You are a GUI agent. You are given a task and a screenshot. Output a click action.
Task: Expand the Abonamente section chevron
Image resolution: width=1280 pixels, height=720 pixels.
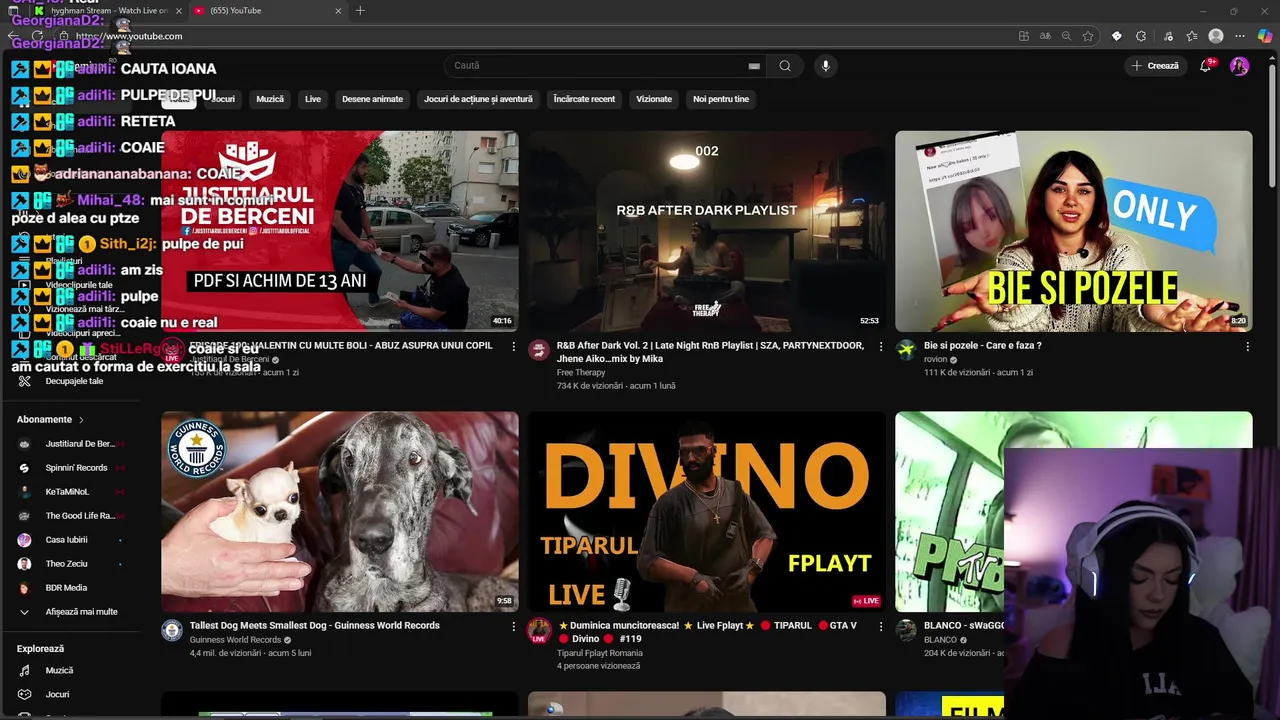coord(81,420)
